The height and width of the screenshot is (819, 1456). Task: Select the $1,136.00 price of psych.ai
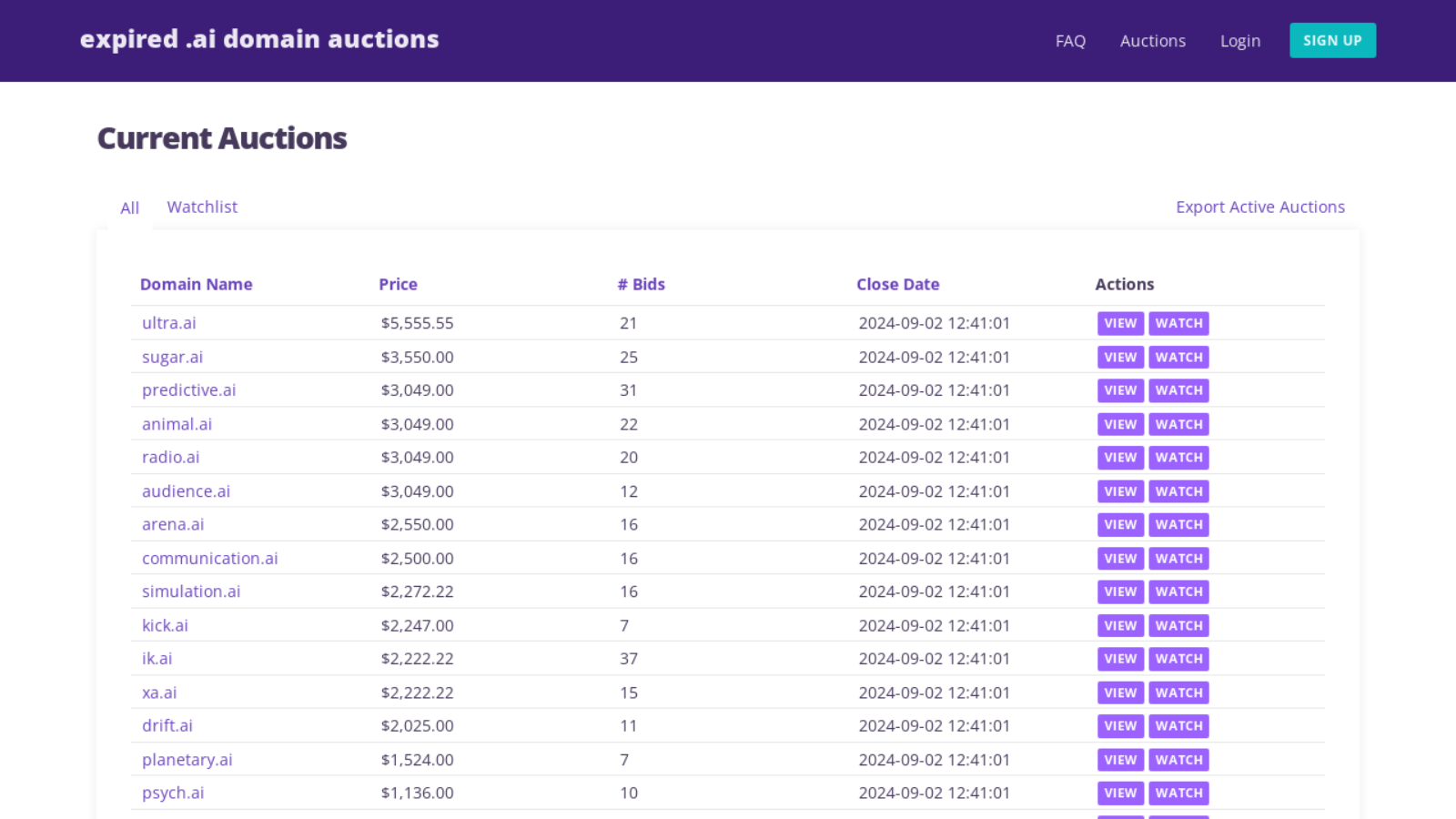click(417, 793)
